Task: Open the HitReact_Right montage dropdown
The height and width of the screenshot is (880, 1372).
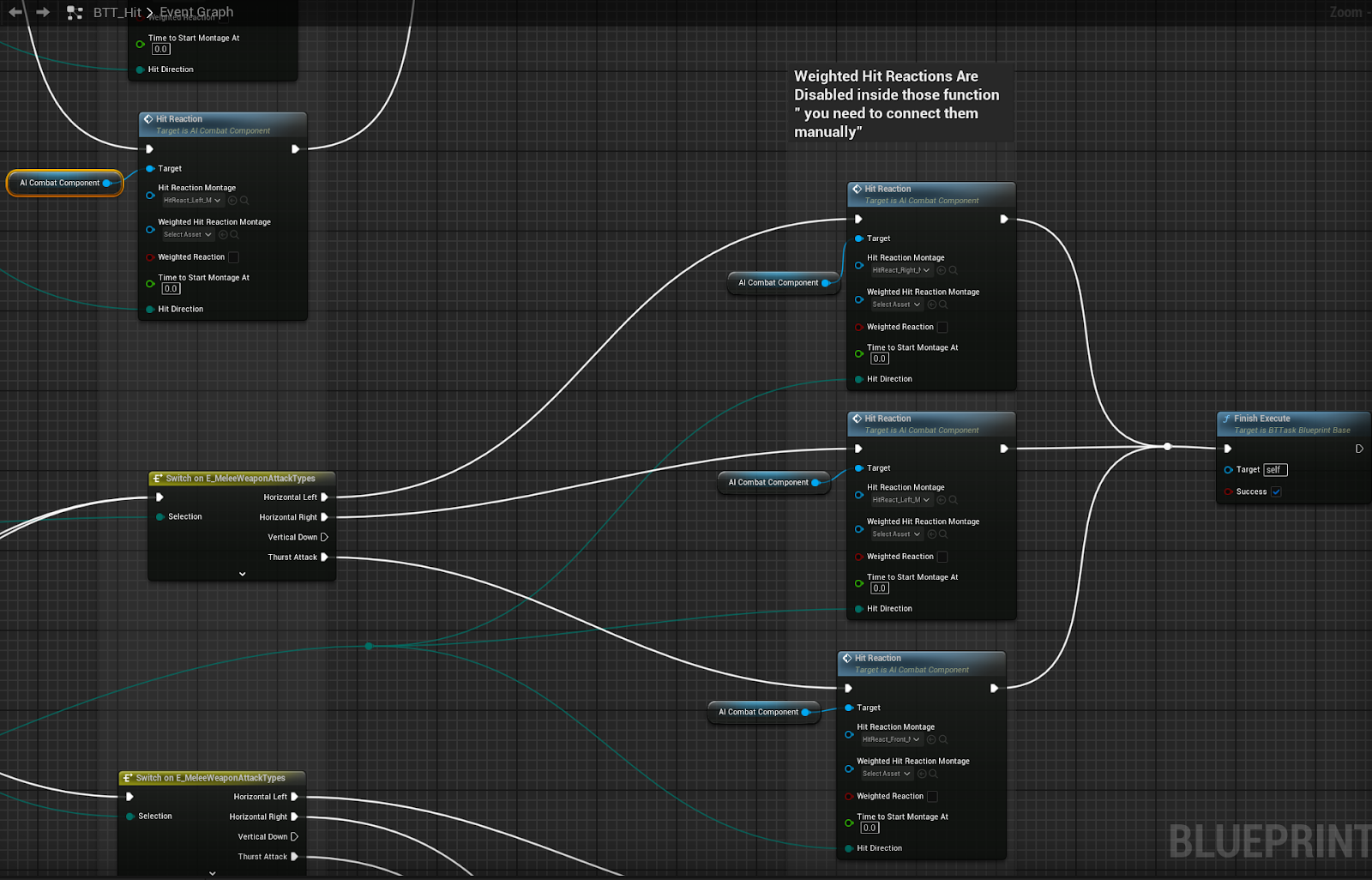Action: point(901,270)
